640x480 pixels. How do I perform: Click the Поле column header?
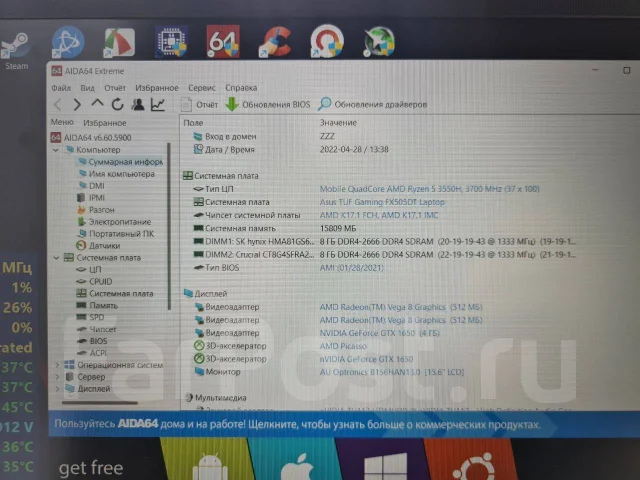tap(193, 123)
